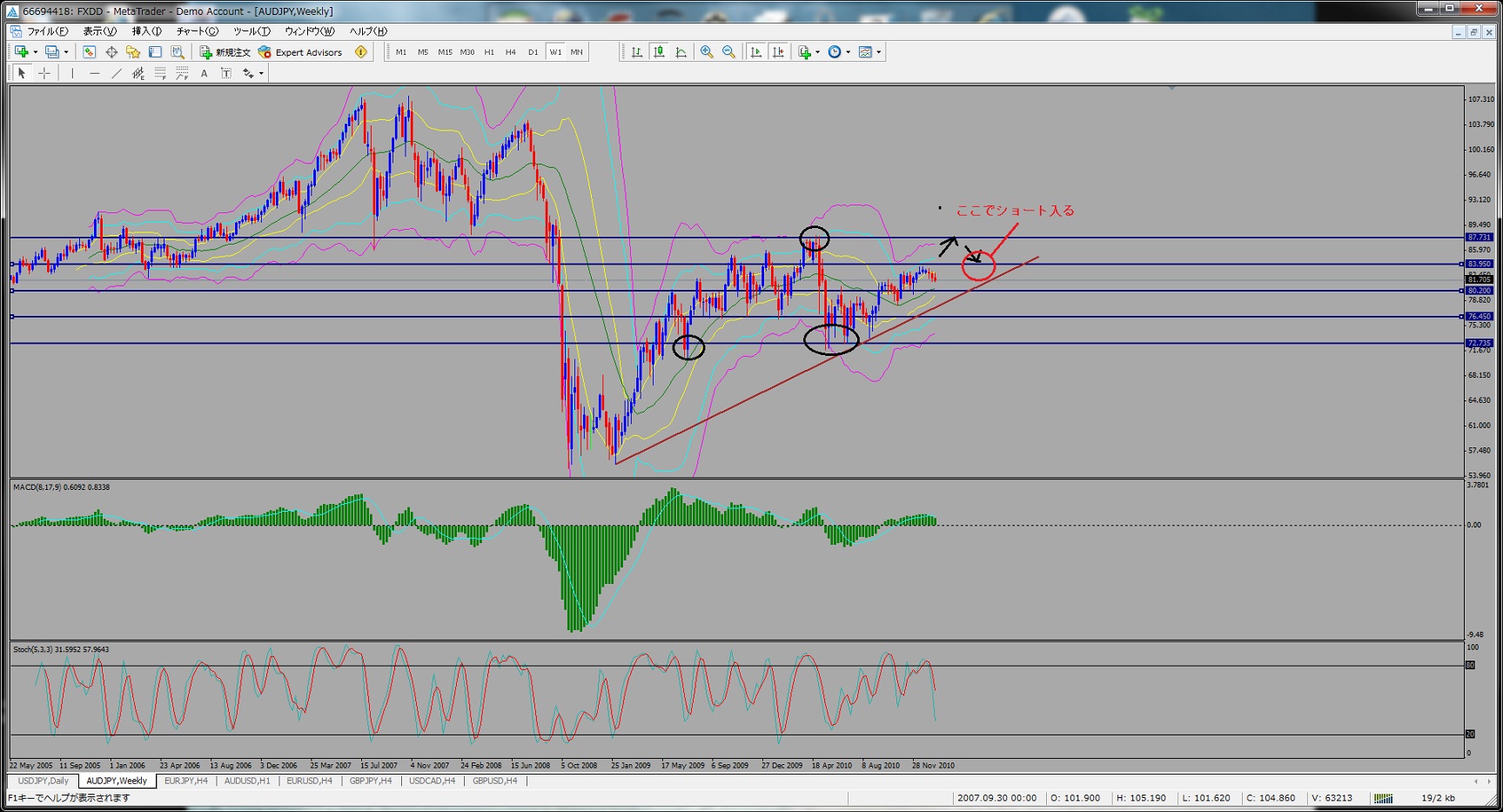The width and height of the screenshot is (1503, 812).
Task: Click the zoom out magnifier icon
Action: pos(729,52)
